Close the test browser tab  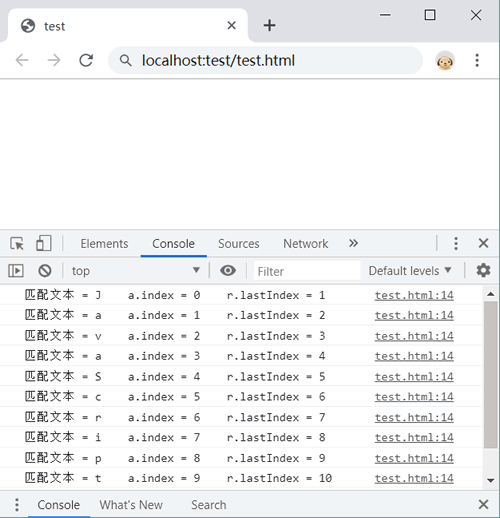pyautogui.click(x=231, y=25)
